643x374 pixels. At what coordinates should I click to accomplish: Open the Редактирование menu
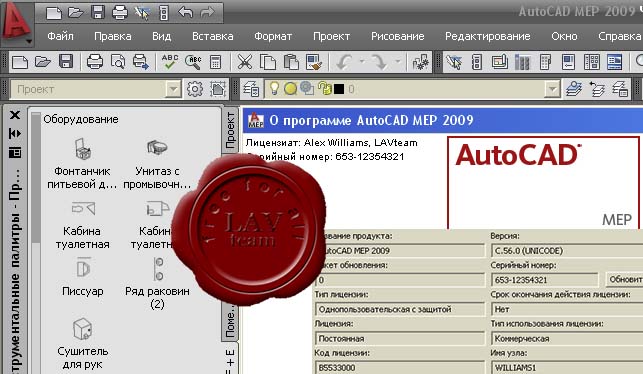tap(488, 36)
